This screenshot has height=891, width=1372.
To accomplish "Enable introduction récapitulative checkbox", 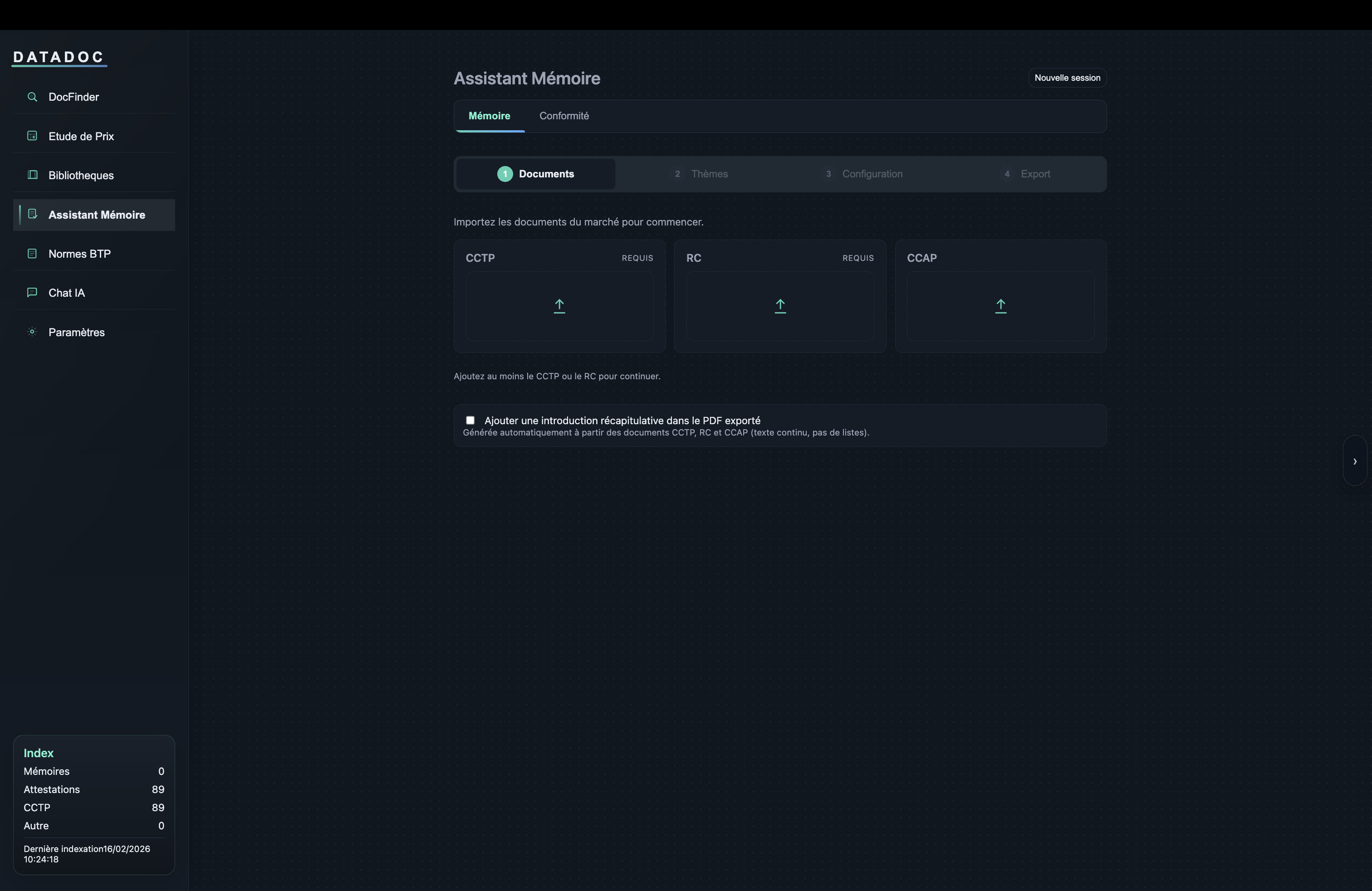I will [x=470, y=421].
